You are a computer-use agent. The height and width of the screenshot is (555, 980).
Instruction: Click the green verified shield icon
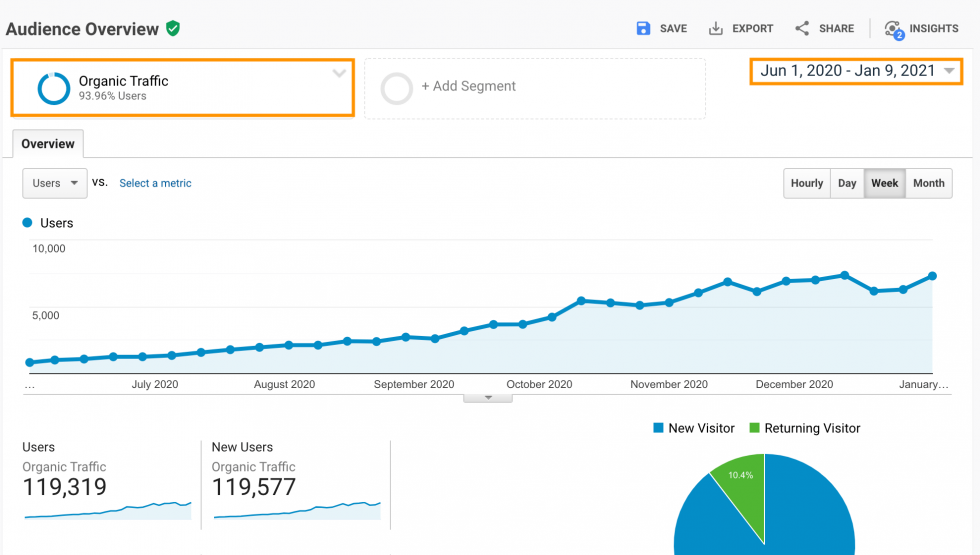pos(173,28)
